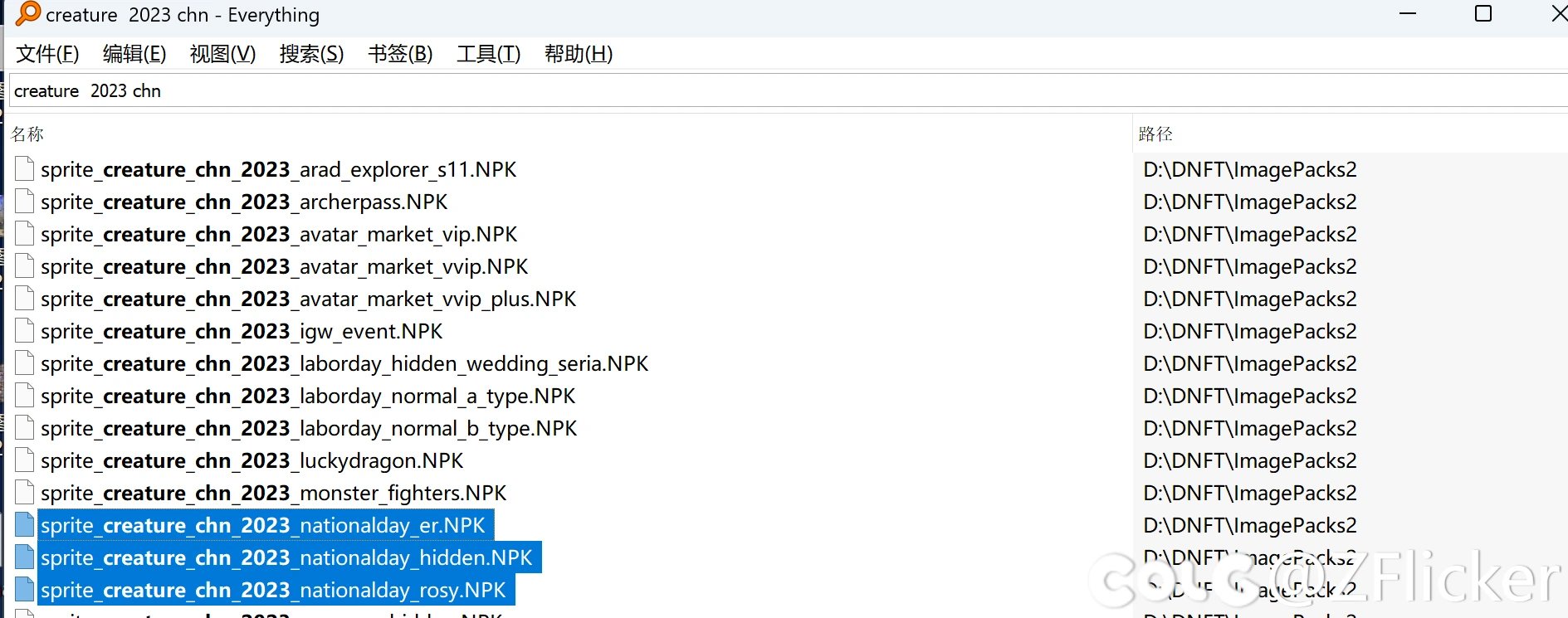This screenshot has width=1568, height=618.
Task: Open the 工具(T) menu
Action: [x=488, y=54]
